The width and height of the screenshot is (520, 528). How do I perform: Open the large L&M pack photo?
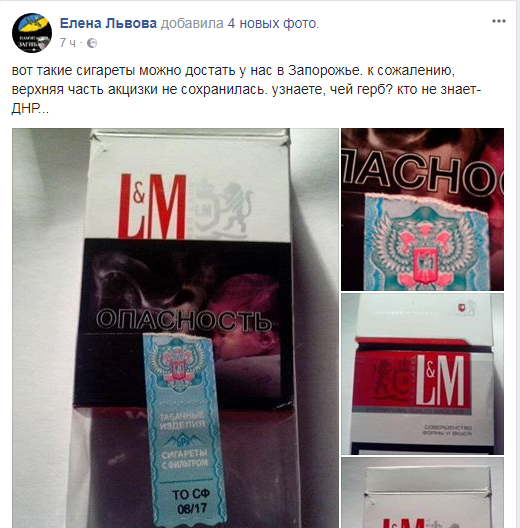point(175,328)
